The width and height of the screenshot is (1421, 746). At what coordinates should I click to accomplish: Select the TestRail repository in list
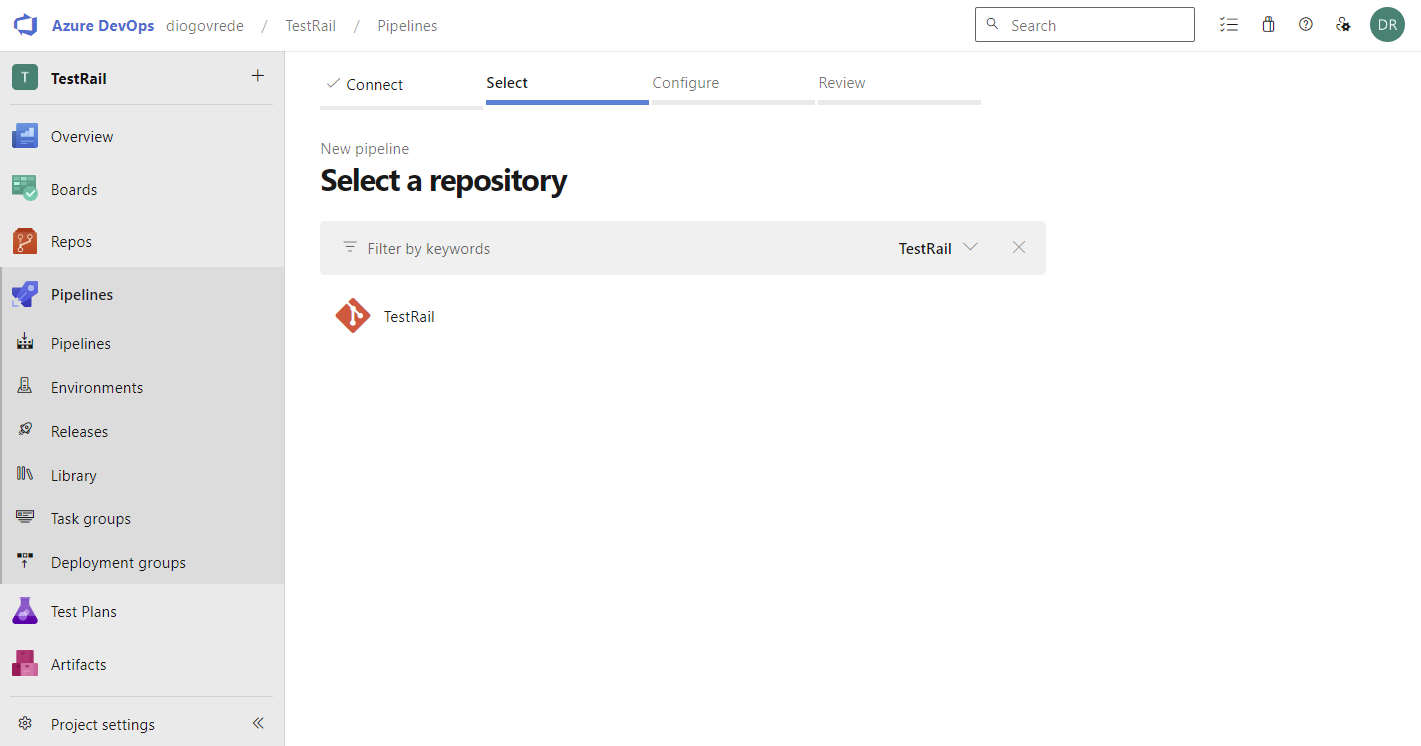408,317
